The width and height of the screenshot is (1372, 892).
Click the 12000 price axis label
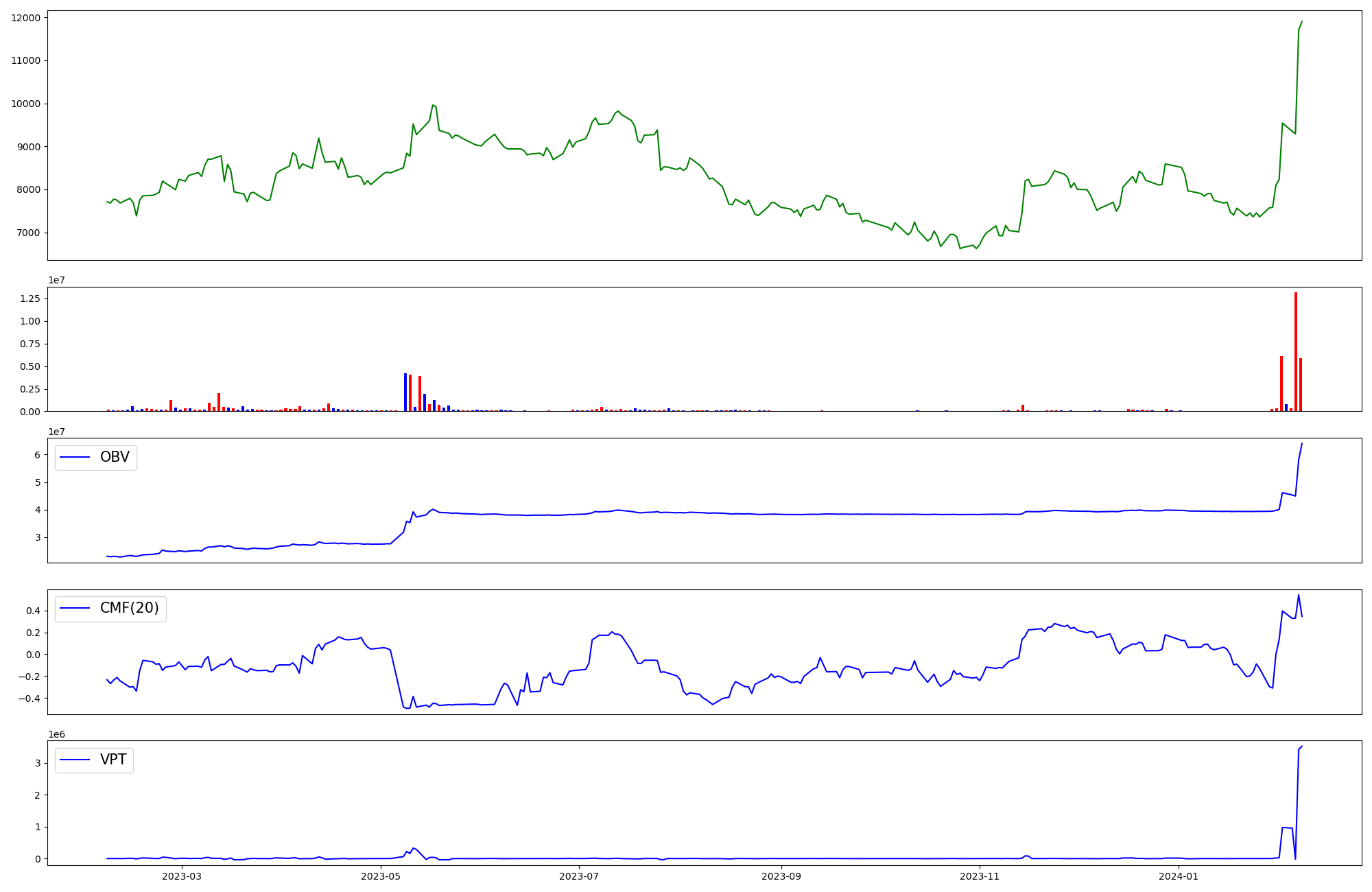(26, 18)
